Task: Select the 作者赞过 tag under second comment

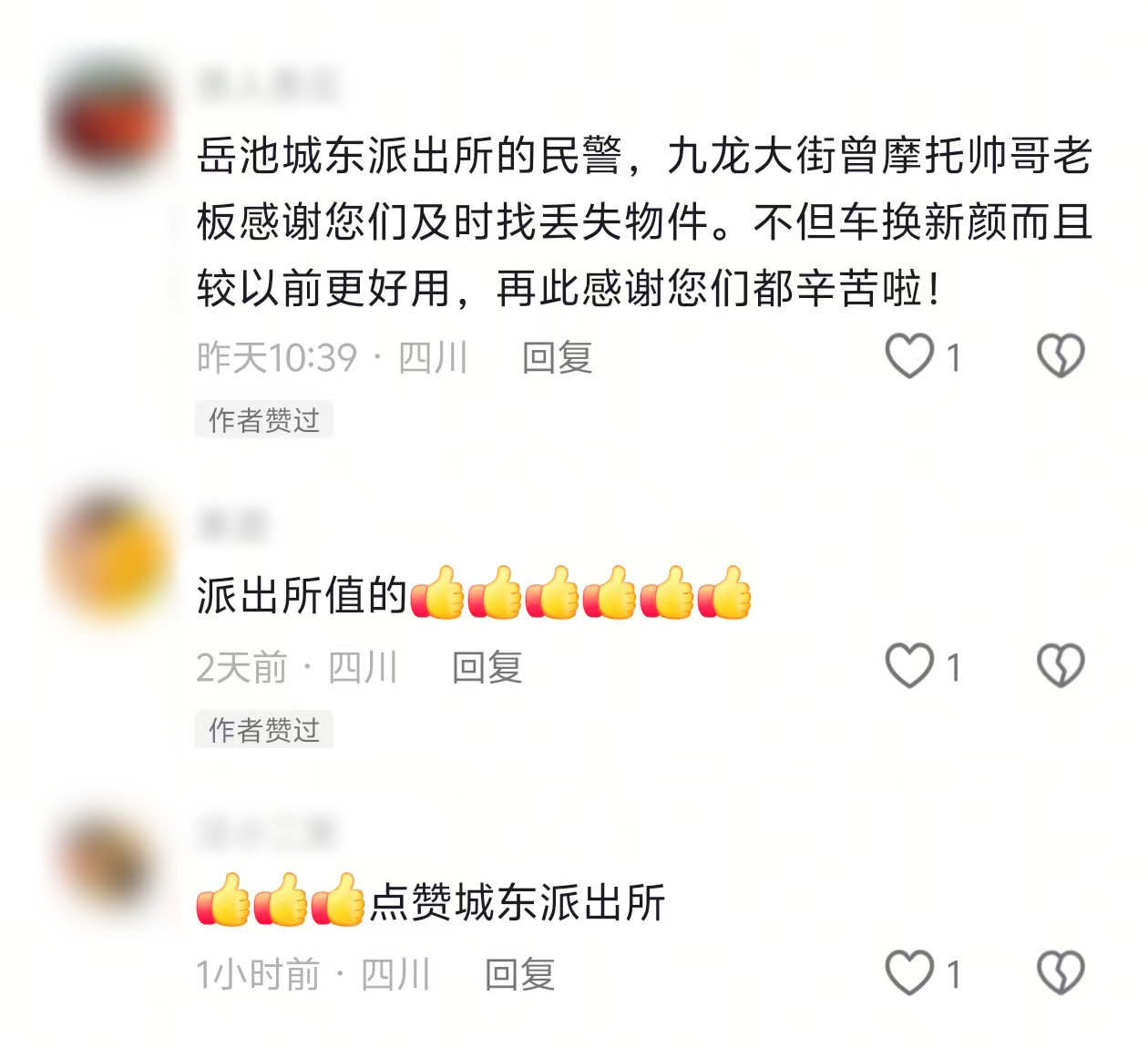Action: point(264,730)
